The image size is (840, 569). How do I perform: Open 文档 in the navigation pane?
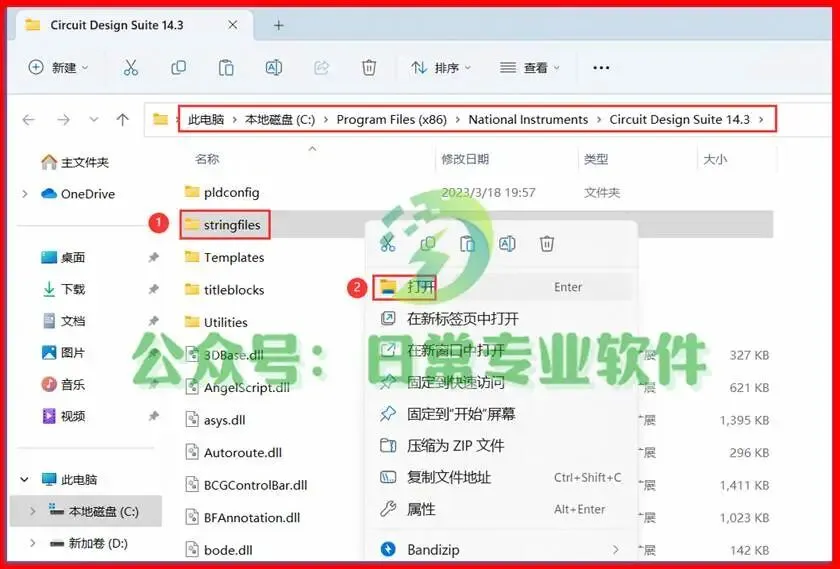63,320
